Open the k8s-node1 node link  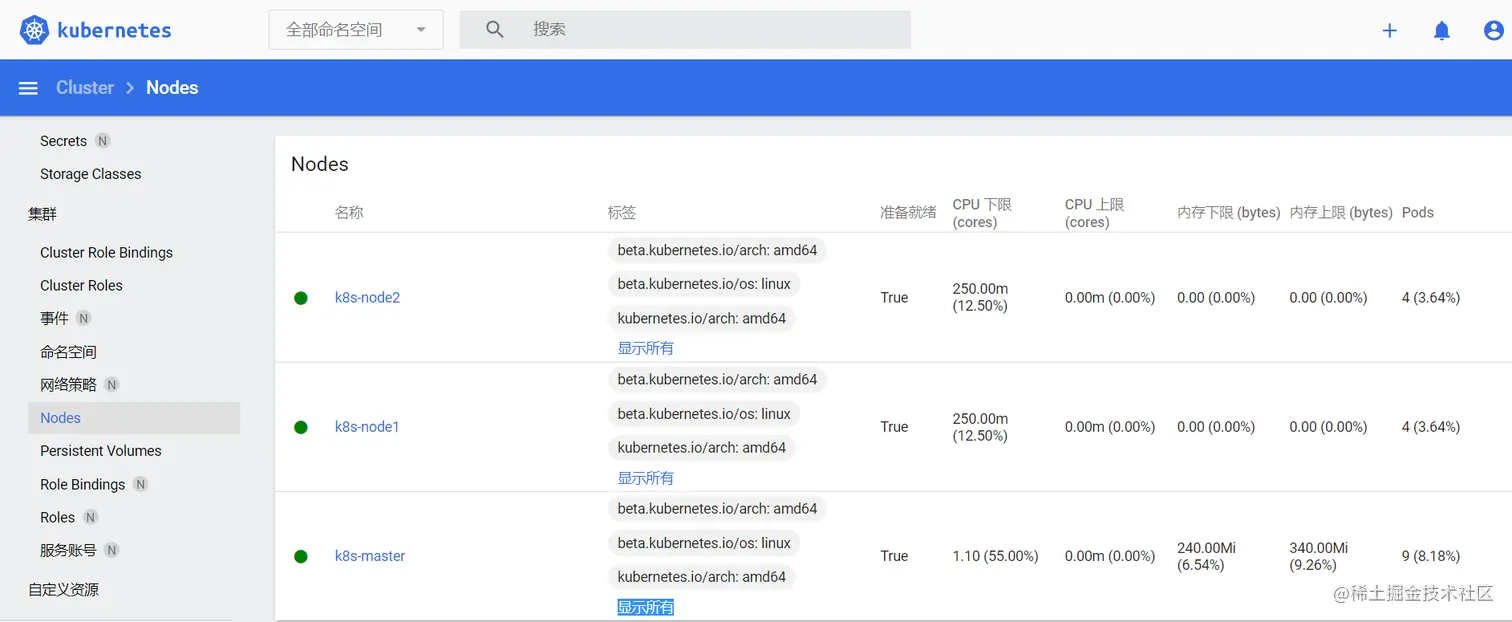(x=367, y=427)
